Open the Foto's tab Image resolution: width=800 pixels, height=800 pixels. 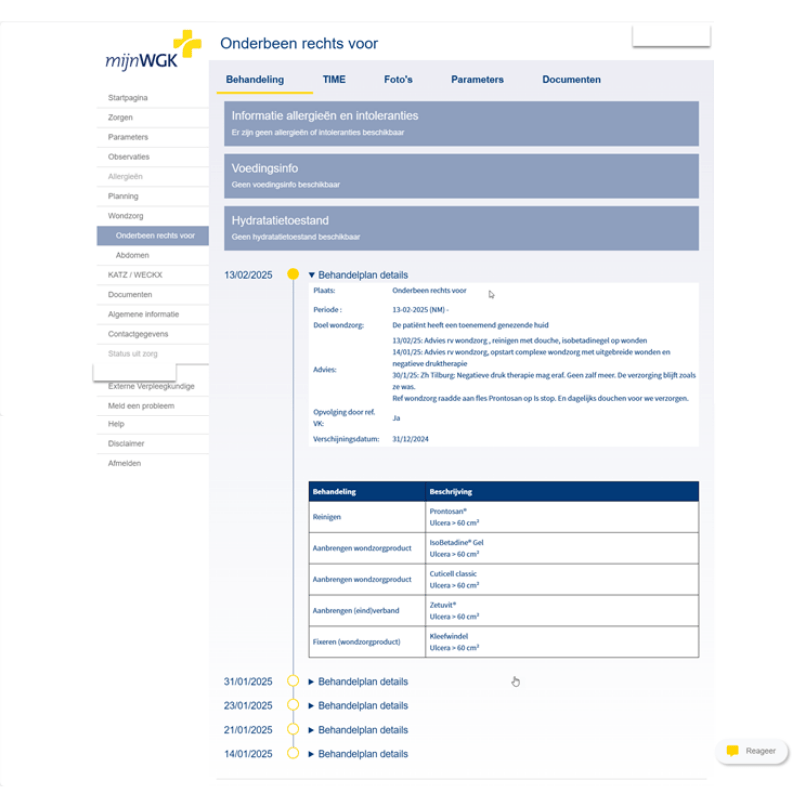(x=398, y=80)
